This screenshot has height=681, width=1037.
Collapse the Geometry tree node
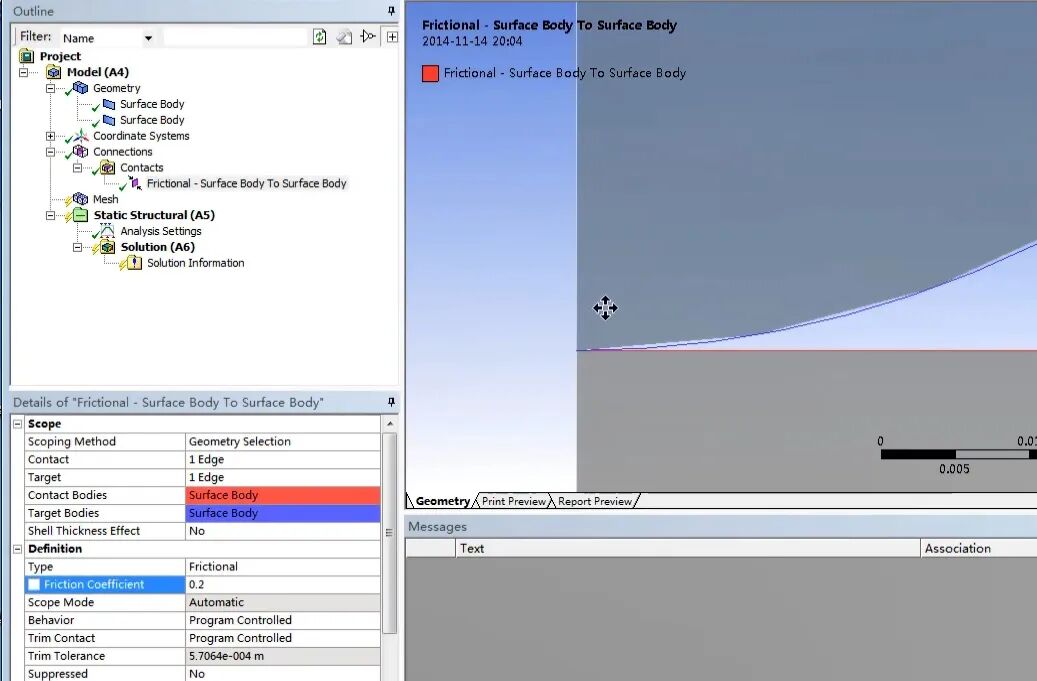50,88
